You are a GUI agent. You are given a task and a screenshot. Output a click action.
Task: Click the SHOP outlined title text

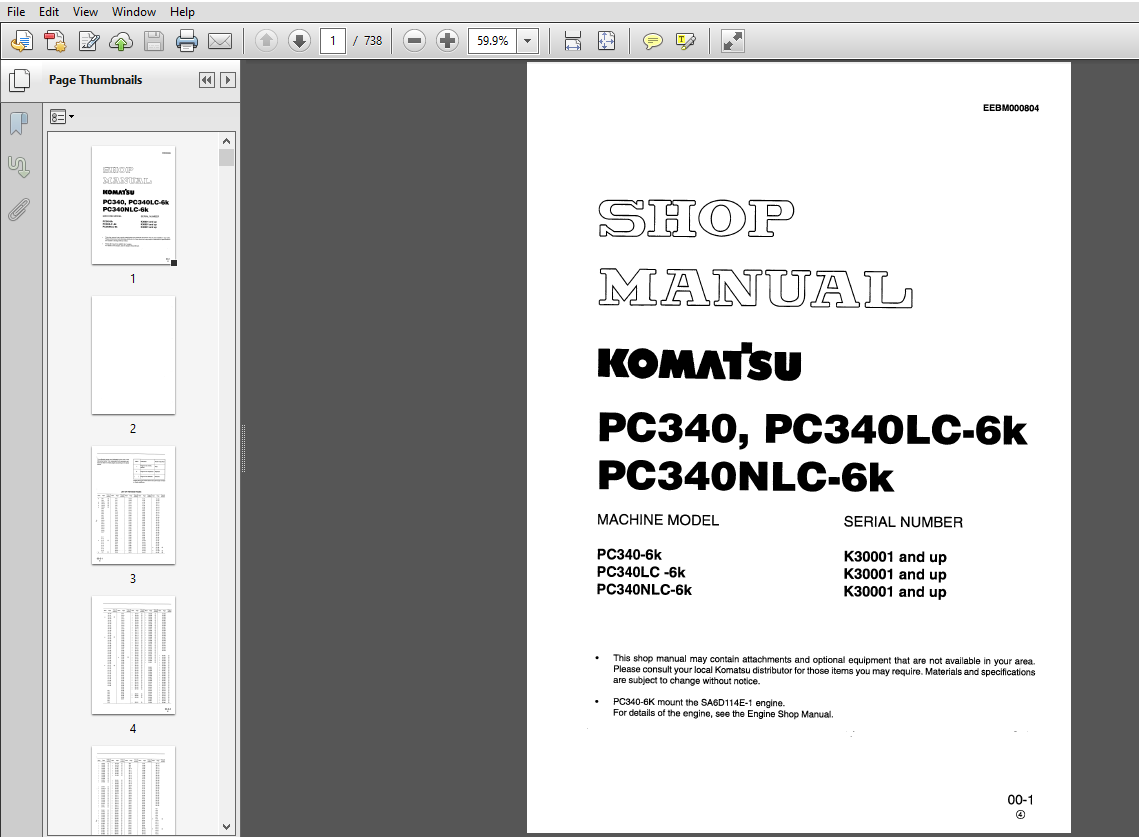point(696,219)
